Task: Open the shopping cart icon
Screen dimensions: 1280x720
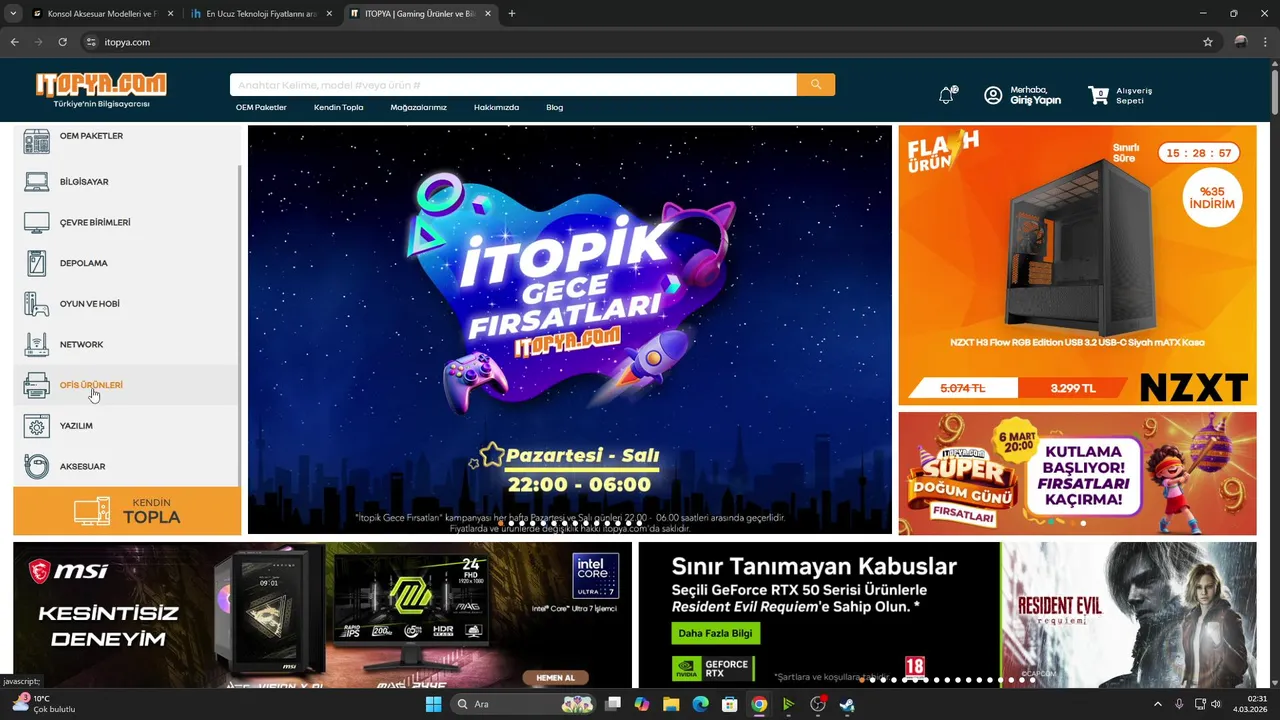Action: pos(1099,95)
